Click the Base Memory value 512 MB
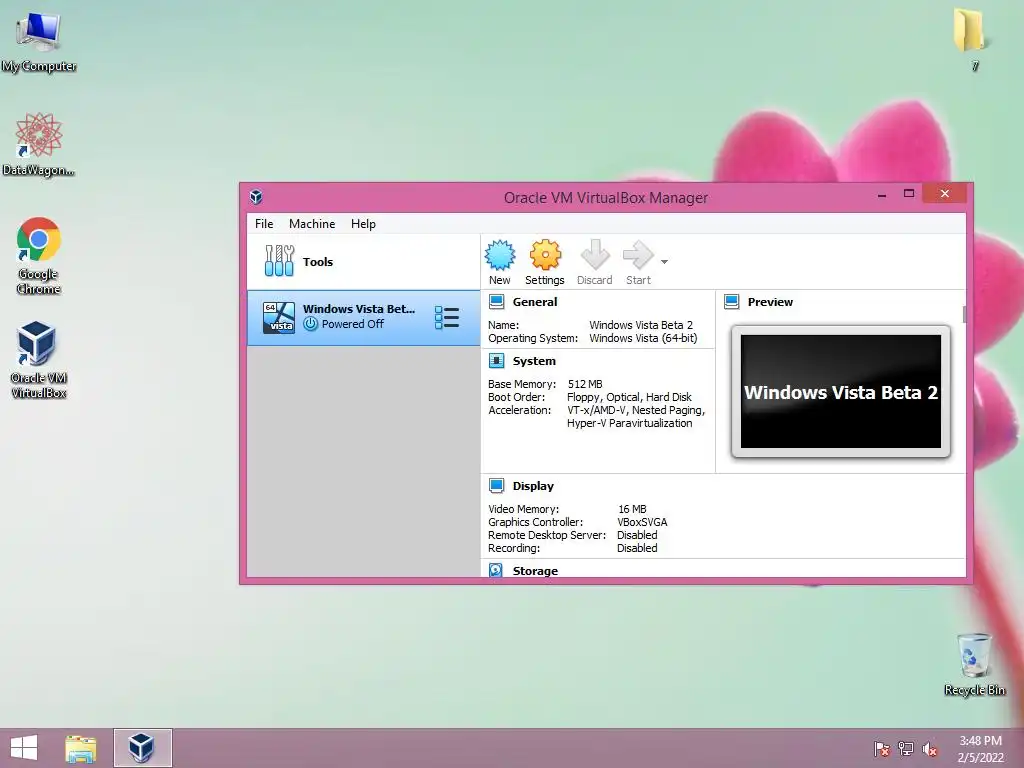The width and height of the screenshot is (1024, 768). pos(585,384)
